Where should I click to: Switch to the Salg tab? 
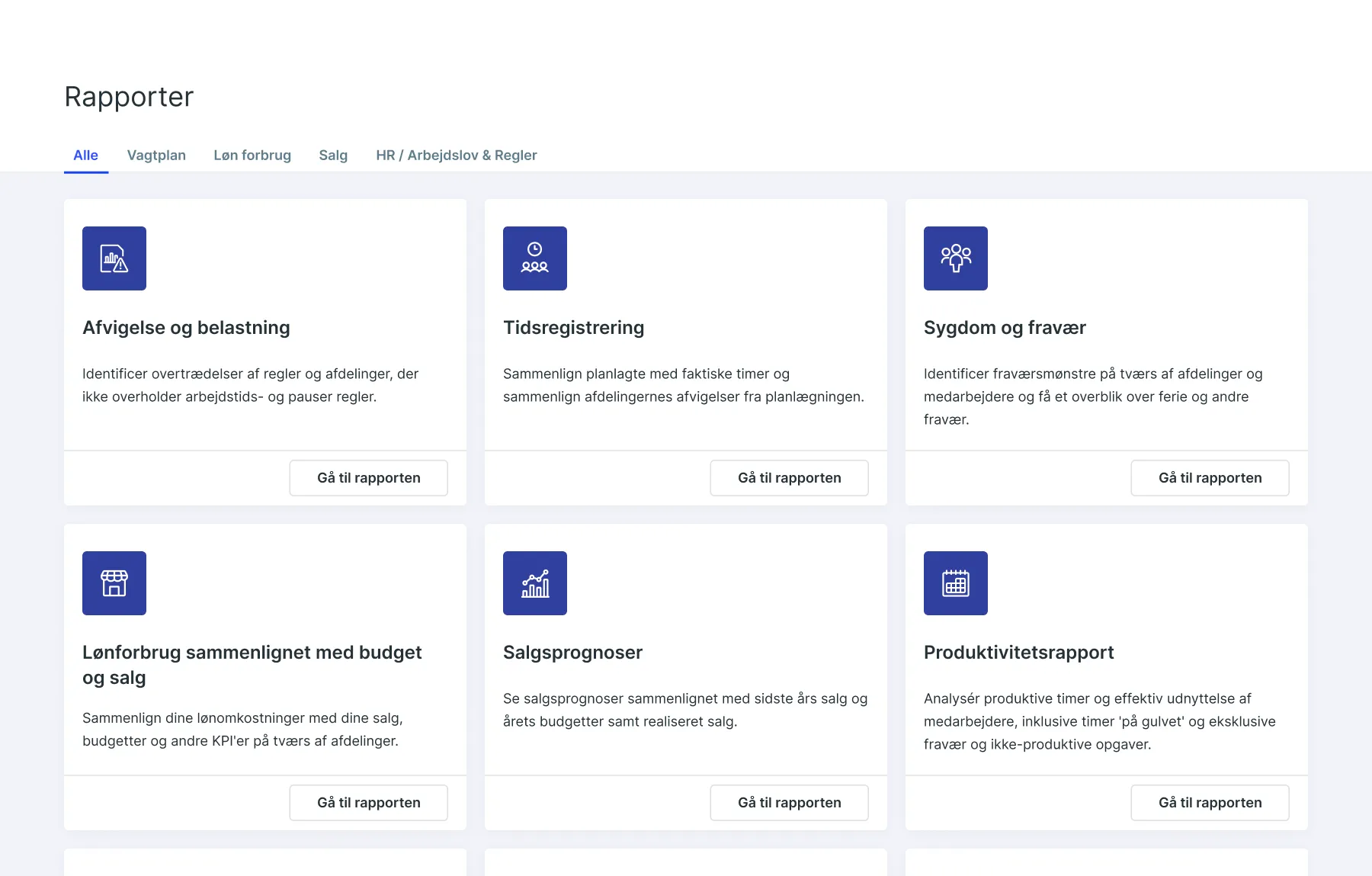[x=333, y=155]
